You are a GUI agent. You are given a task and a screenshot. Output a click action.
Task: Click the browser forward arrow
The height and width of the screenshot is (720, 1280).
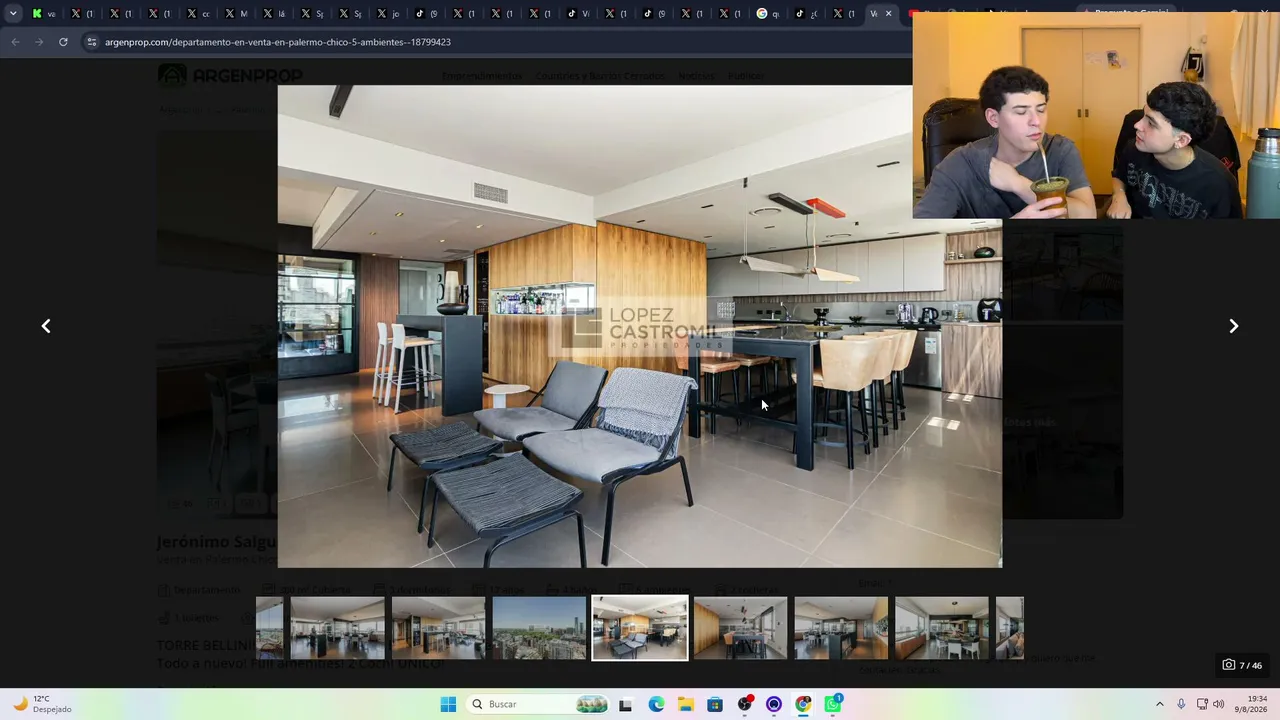coord(39,42)
